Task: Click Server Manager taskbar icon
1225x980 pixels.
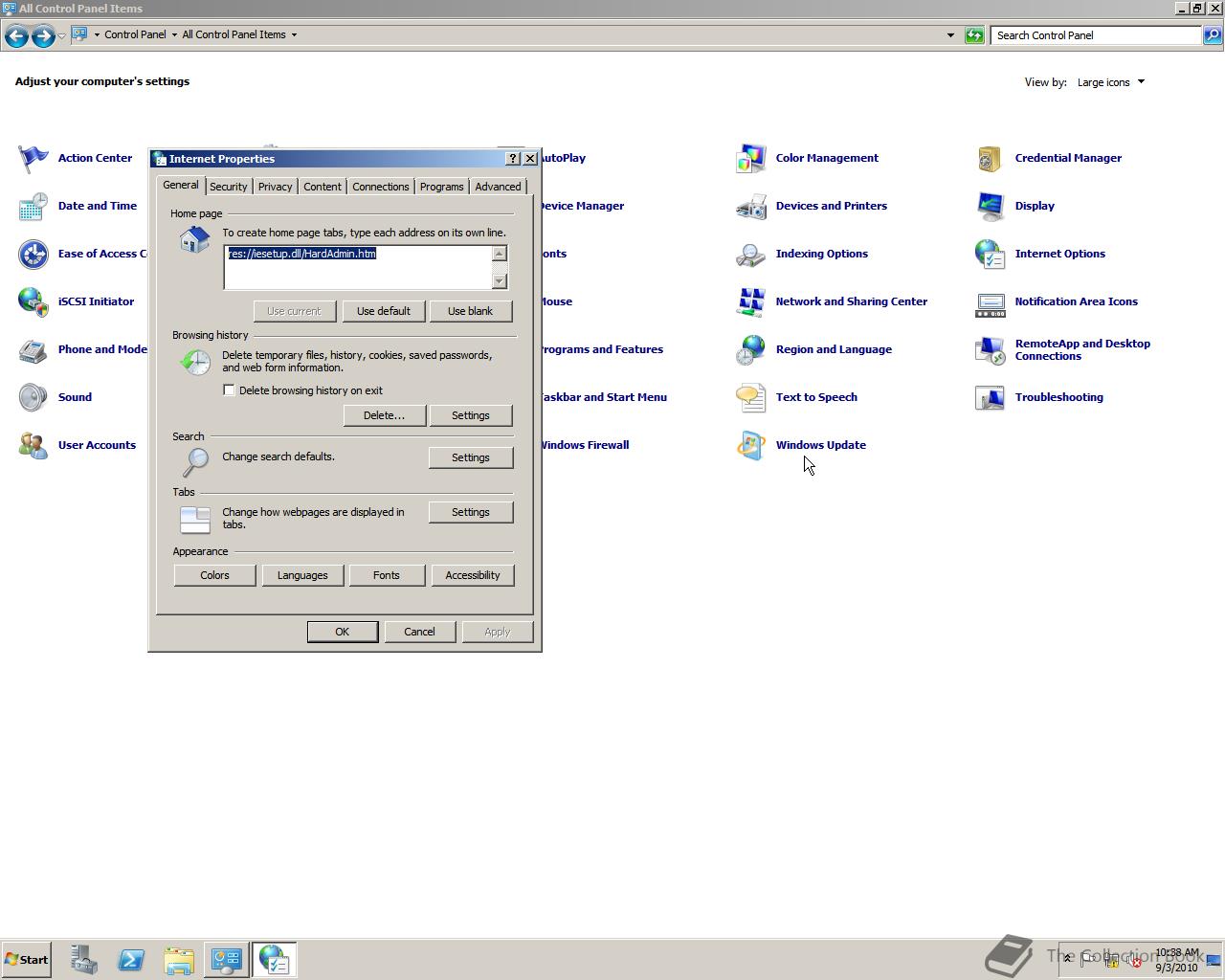Action: (83, 959)
